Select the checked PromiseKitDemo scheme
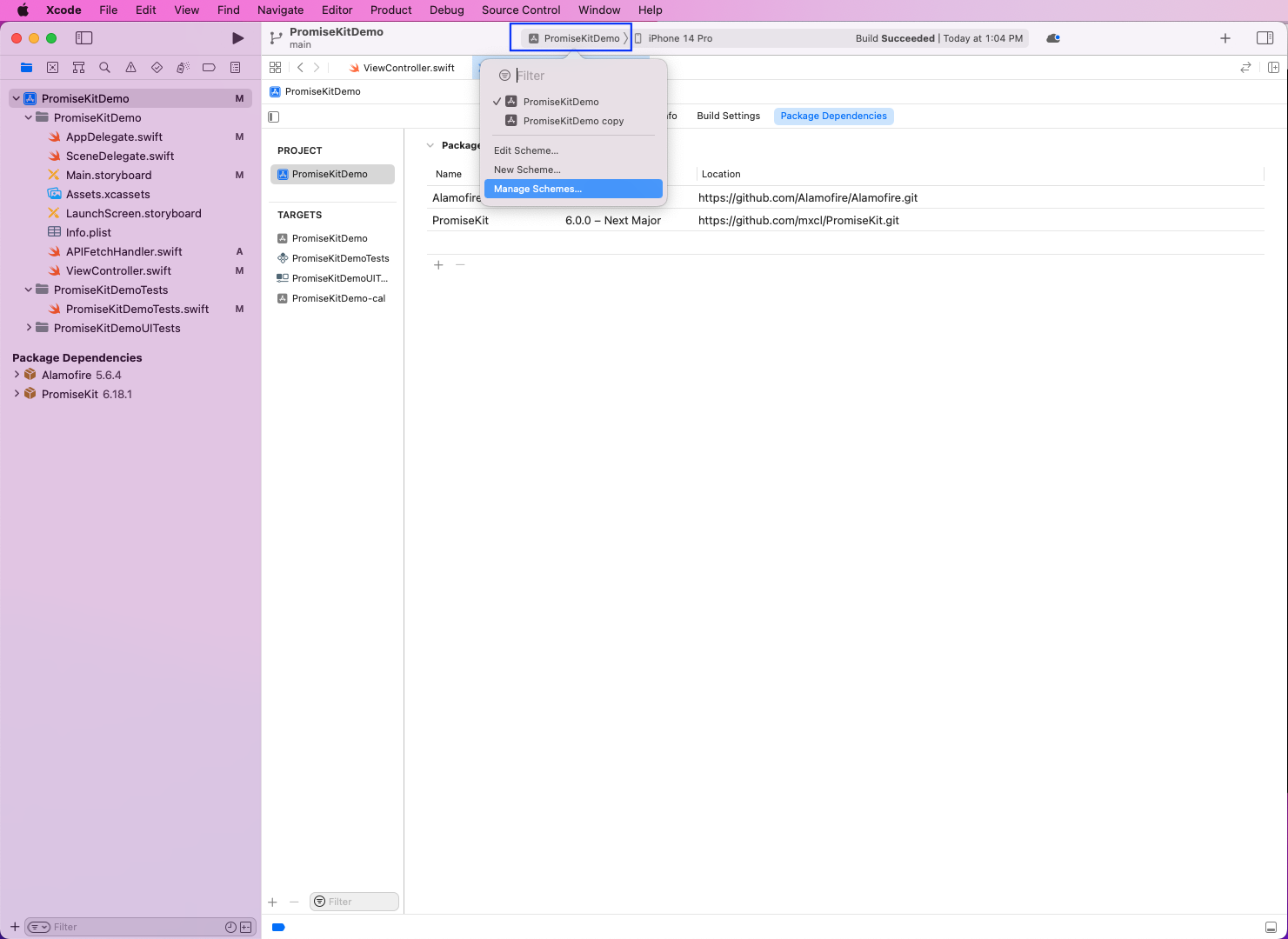 click(x=573, y=102)
